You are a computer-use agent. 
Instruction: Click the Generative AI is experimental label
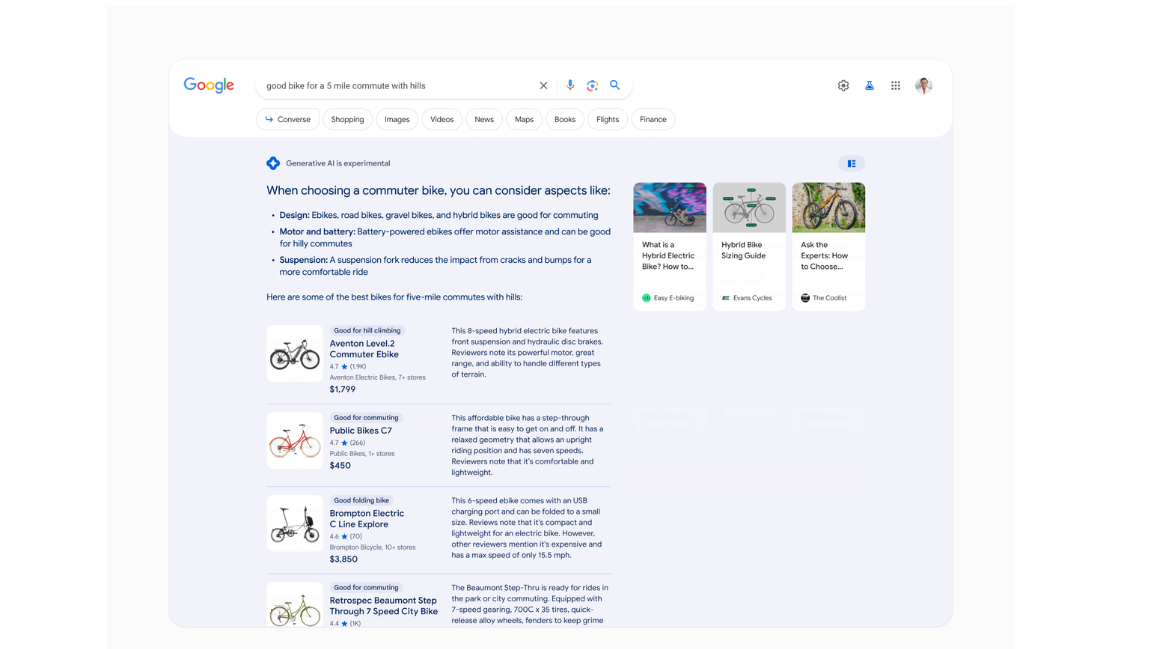(x=338, y=163)
